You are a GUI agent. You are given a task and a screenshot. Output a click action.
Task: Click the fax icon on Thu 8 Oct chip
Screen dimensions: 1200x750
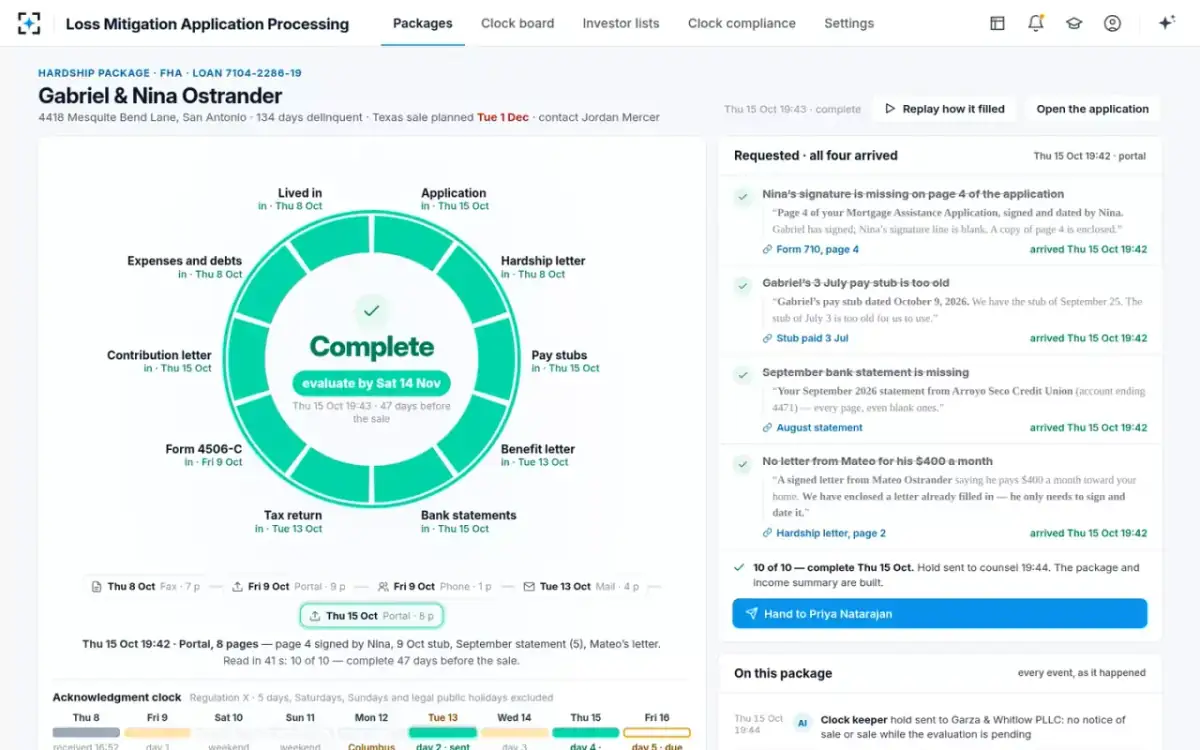point(97,587)
